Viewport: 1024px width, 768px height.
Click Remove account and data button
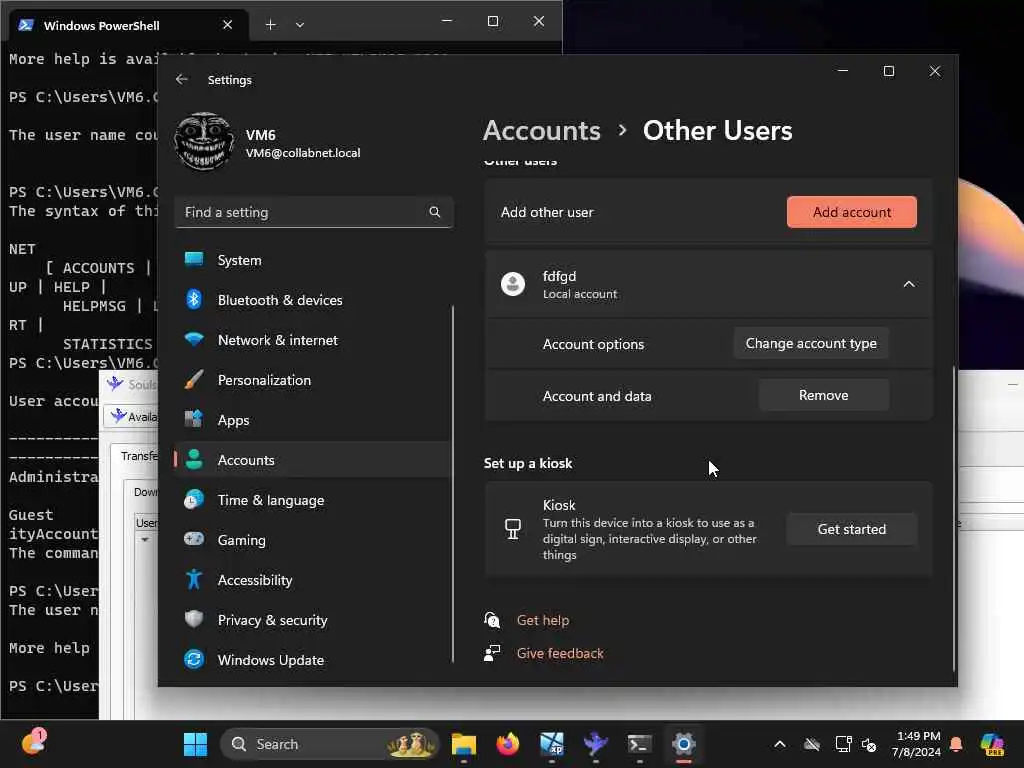click(x=824, y=395)
